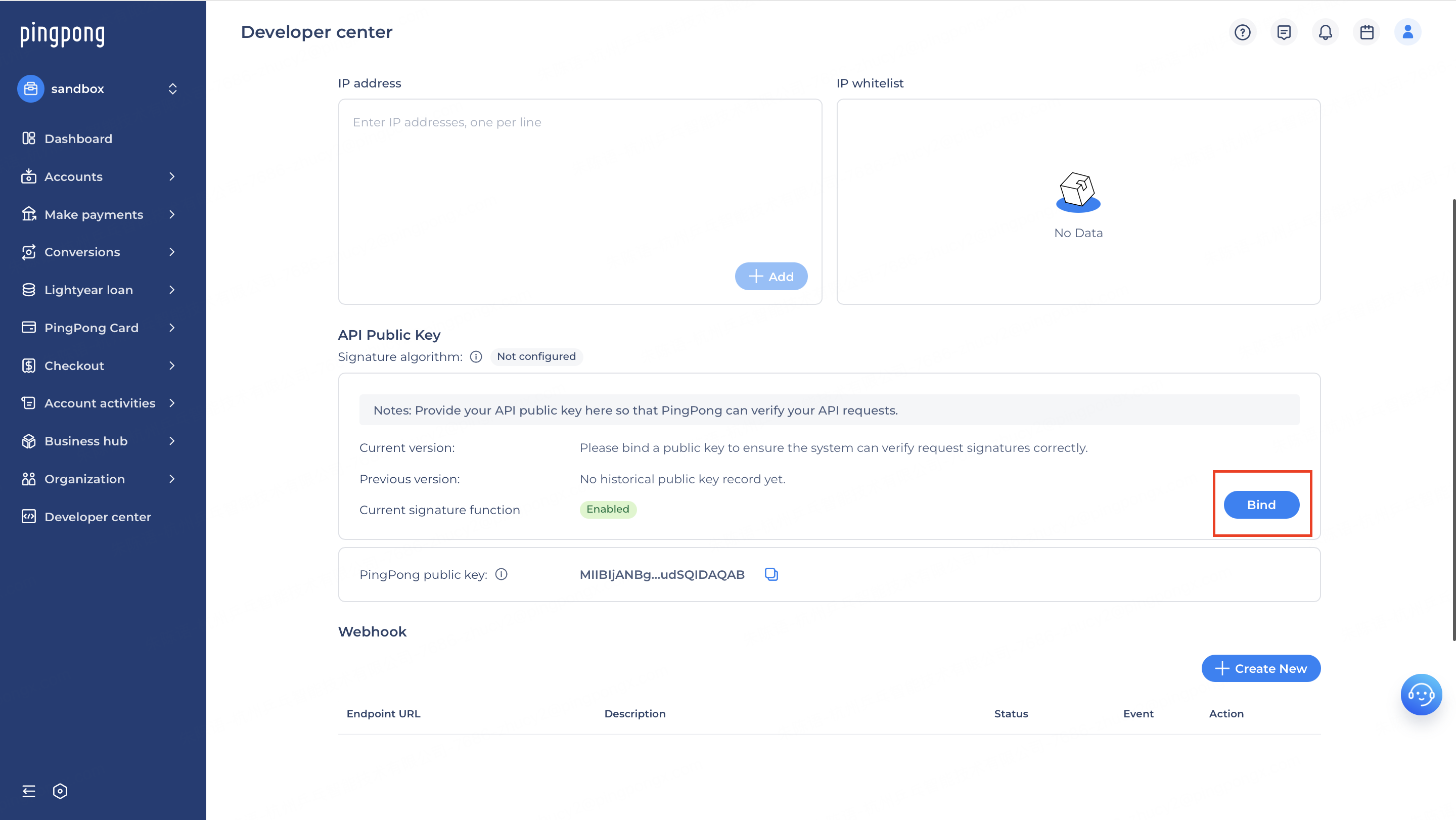Open the calendar icon in header
Screen dimensions: 1456x820
1367,32
